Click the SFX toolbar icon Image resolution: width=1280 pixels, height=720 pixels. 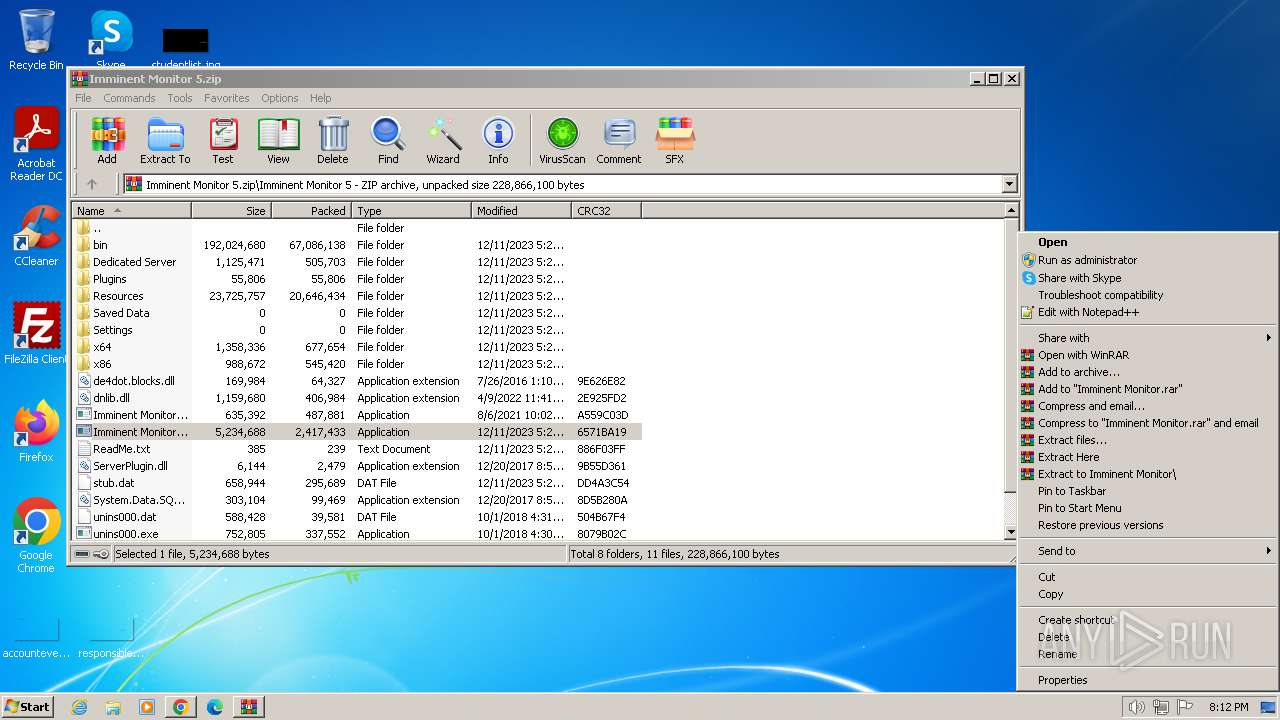[675, 141]
